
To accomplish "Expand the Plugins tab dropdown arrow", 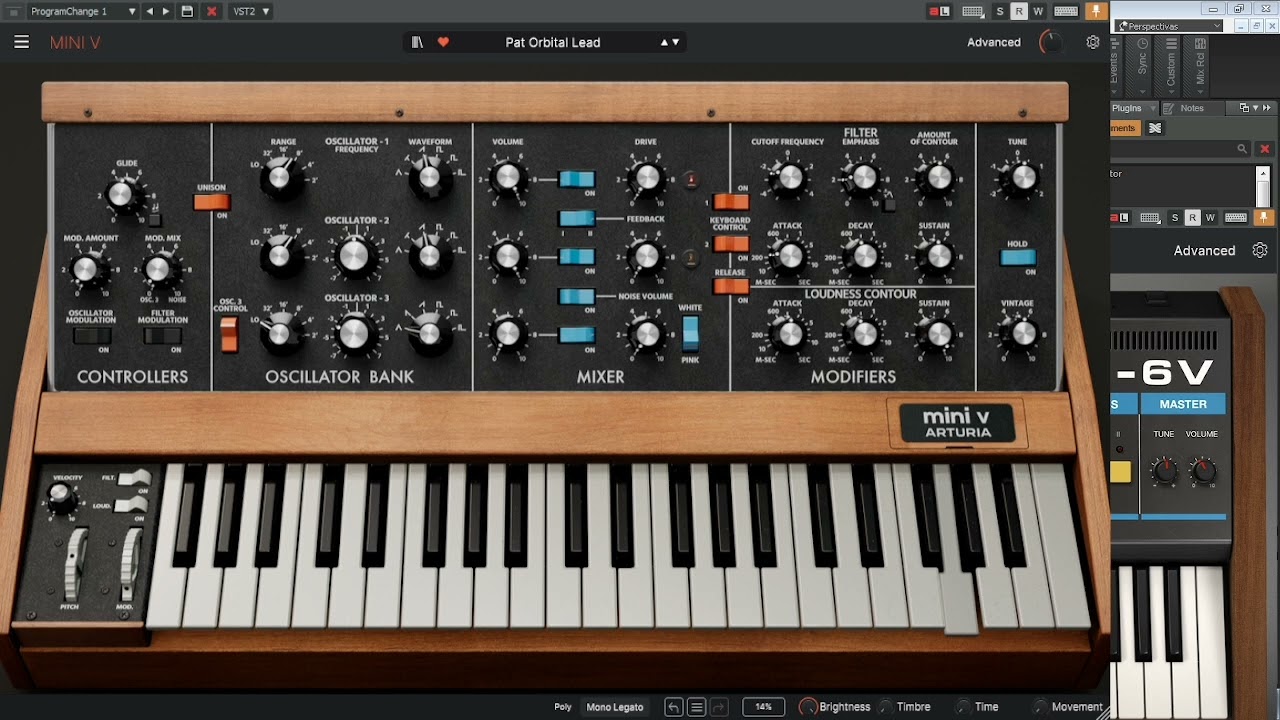I will 1152,108.
